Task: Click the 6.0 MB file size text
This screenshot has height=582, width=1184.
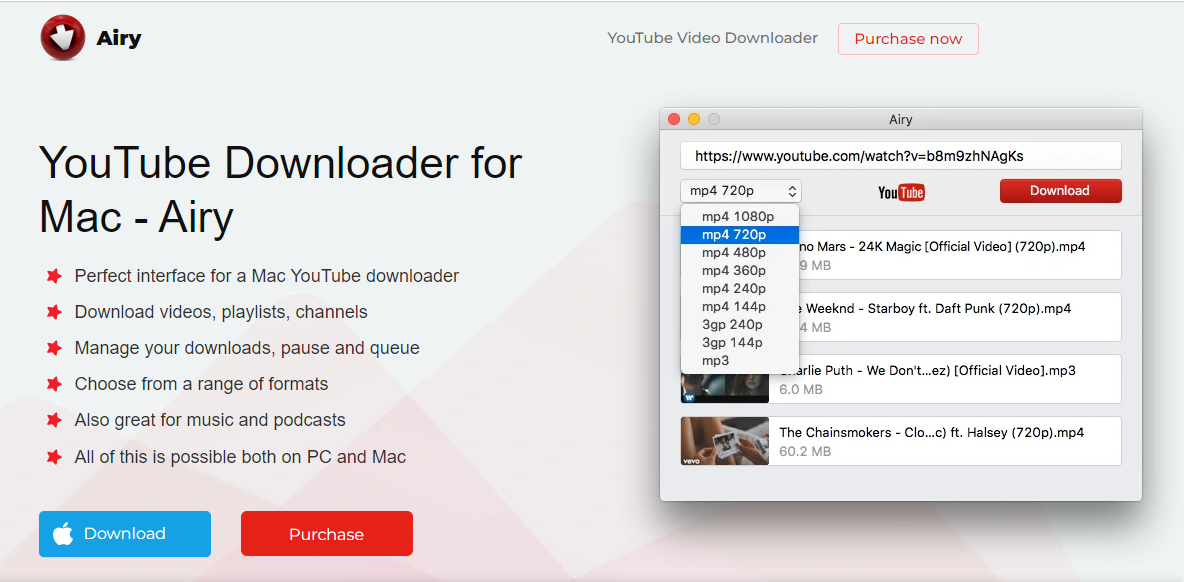Action: 800,390
